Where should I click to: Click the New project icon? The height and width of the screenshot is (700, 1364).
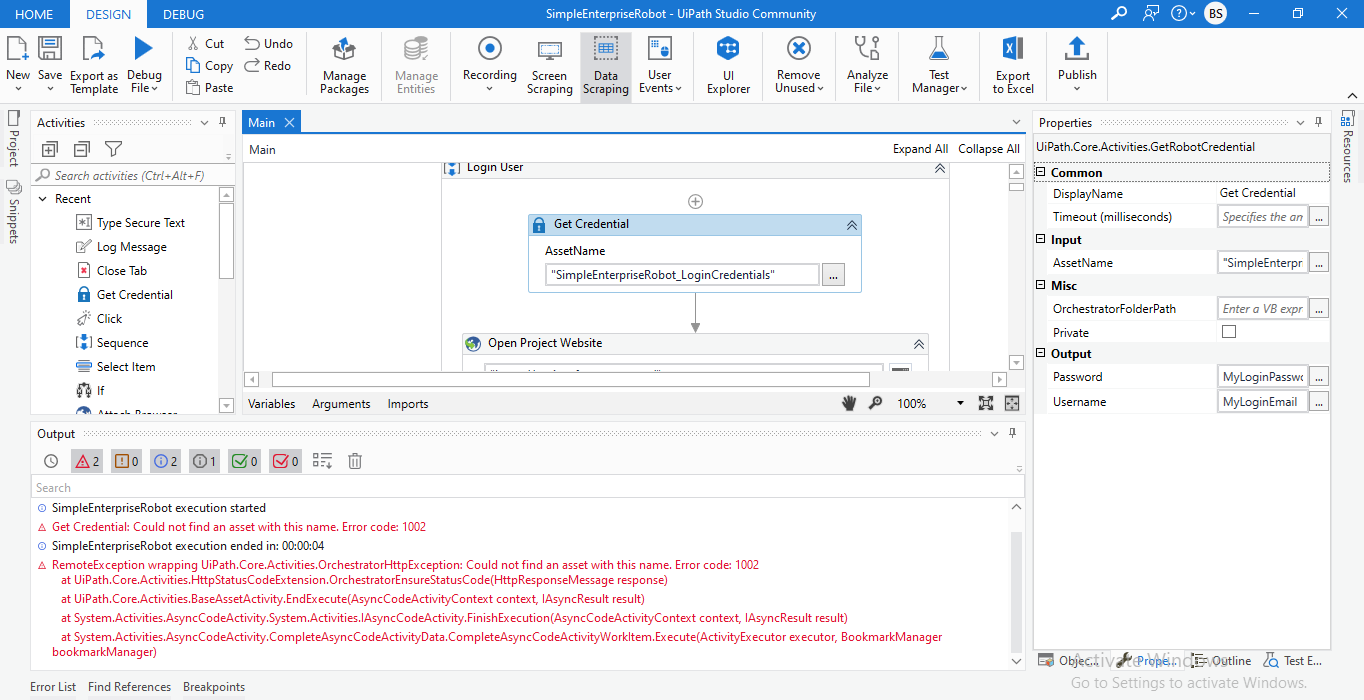[x=17, y=48]
